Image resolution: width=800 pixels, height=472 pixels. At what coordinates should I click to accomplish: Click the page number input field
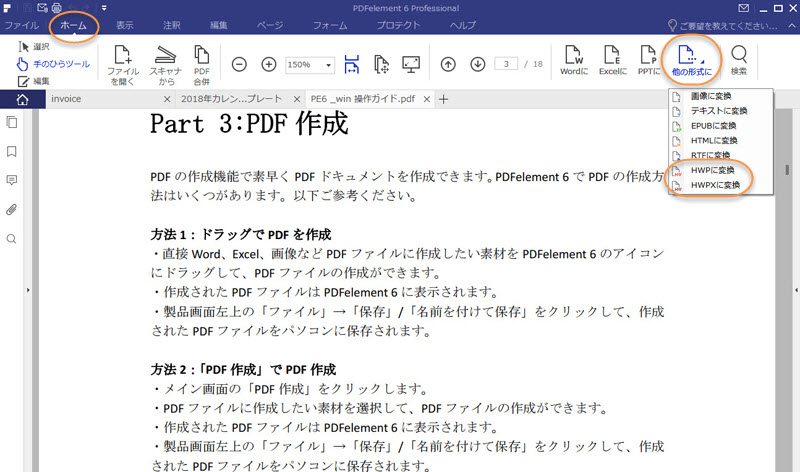tap(506, 64)
